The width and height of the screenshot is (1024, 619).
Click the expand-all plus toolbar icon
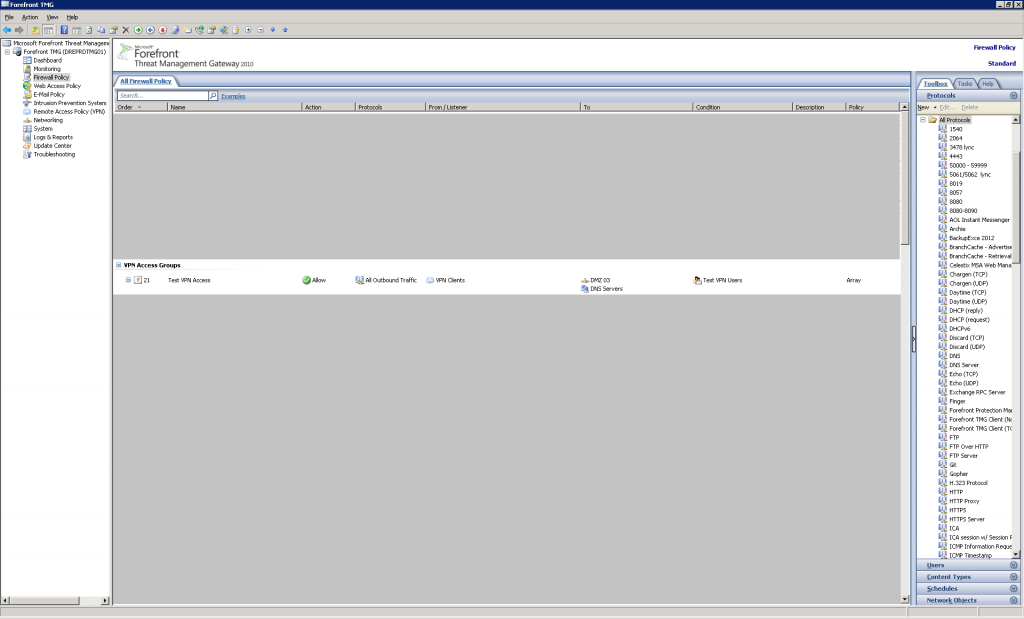pos(248,30)
